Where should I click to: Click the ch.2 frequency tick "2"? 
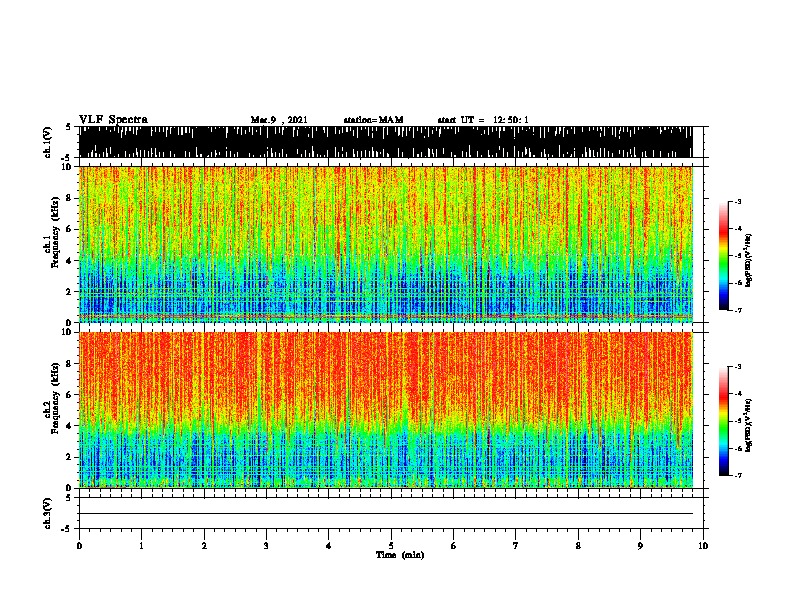[x=69, y=457]
